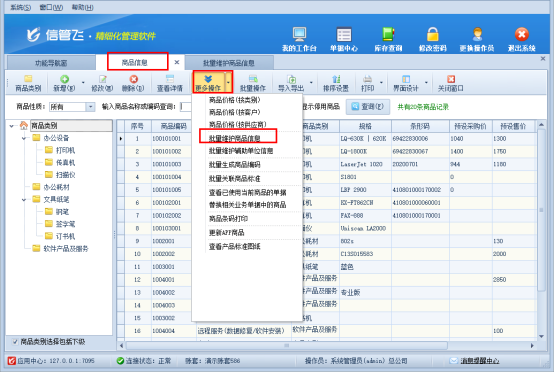Screen dimensions: 554x373
Task: Click the 商品类别 toolbar button
Action: 28,83
